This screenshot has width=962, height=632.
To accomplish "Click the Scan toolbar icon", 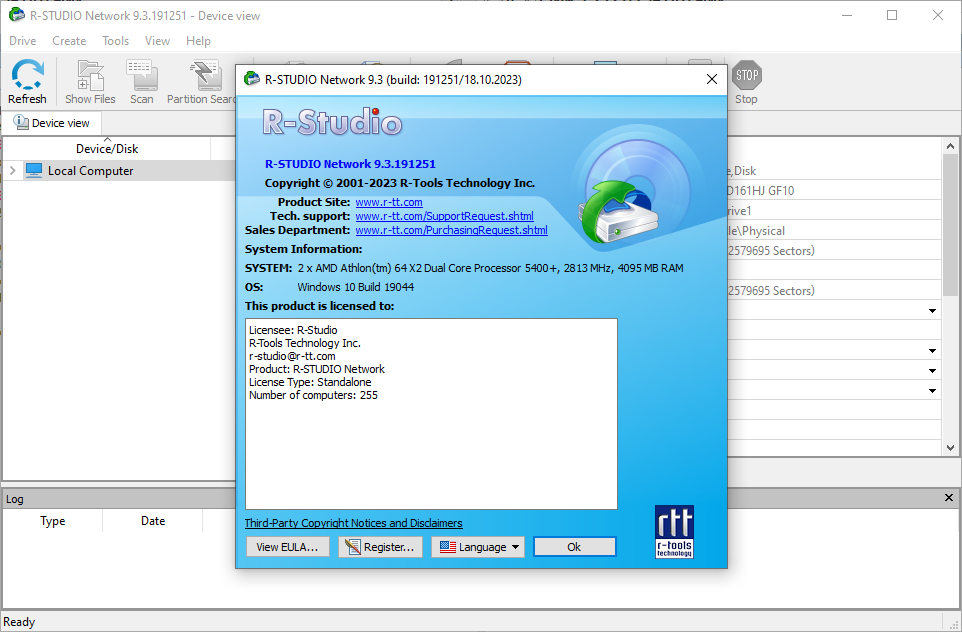I will 142,75.
